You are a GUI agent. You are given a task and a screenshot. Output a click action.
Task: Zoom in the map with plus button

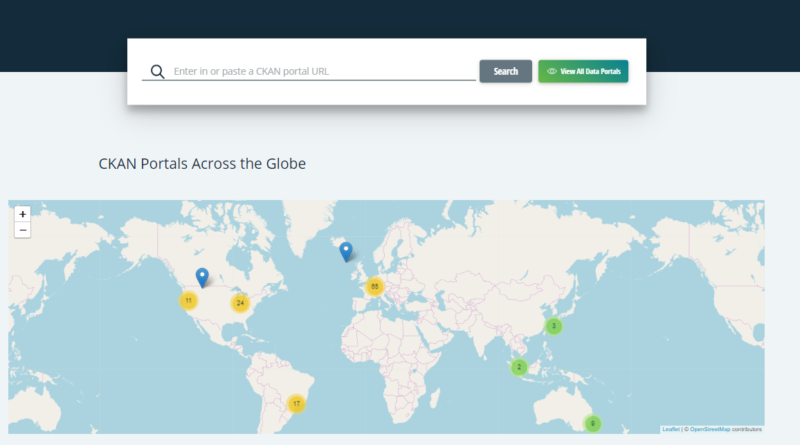tap(22, 214)
